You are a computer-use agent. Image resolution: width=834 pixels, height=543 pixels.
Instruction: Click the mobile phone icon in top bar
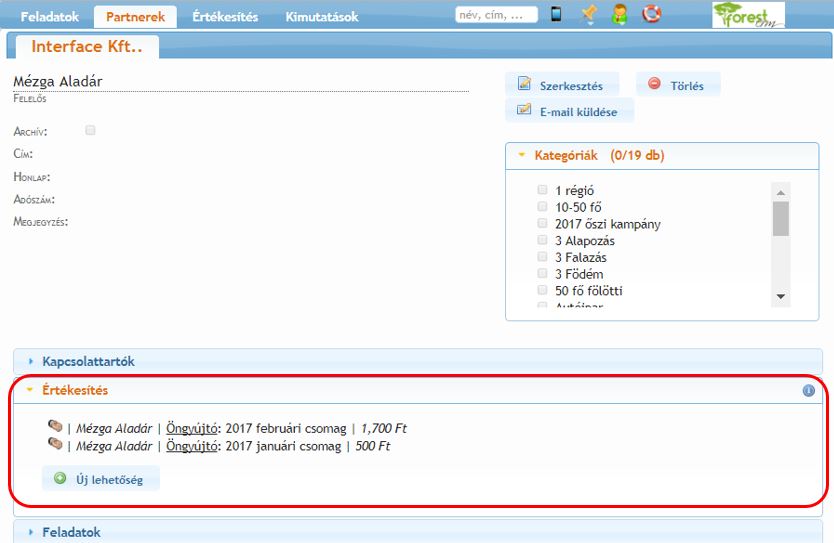click(556, 14)
